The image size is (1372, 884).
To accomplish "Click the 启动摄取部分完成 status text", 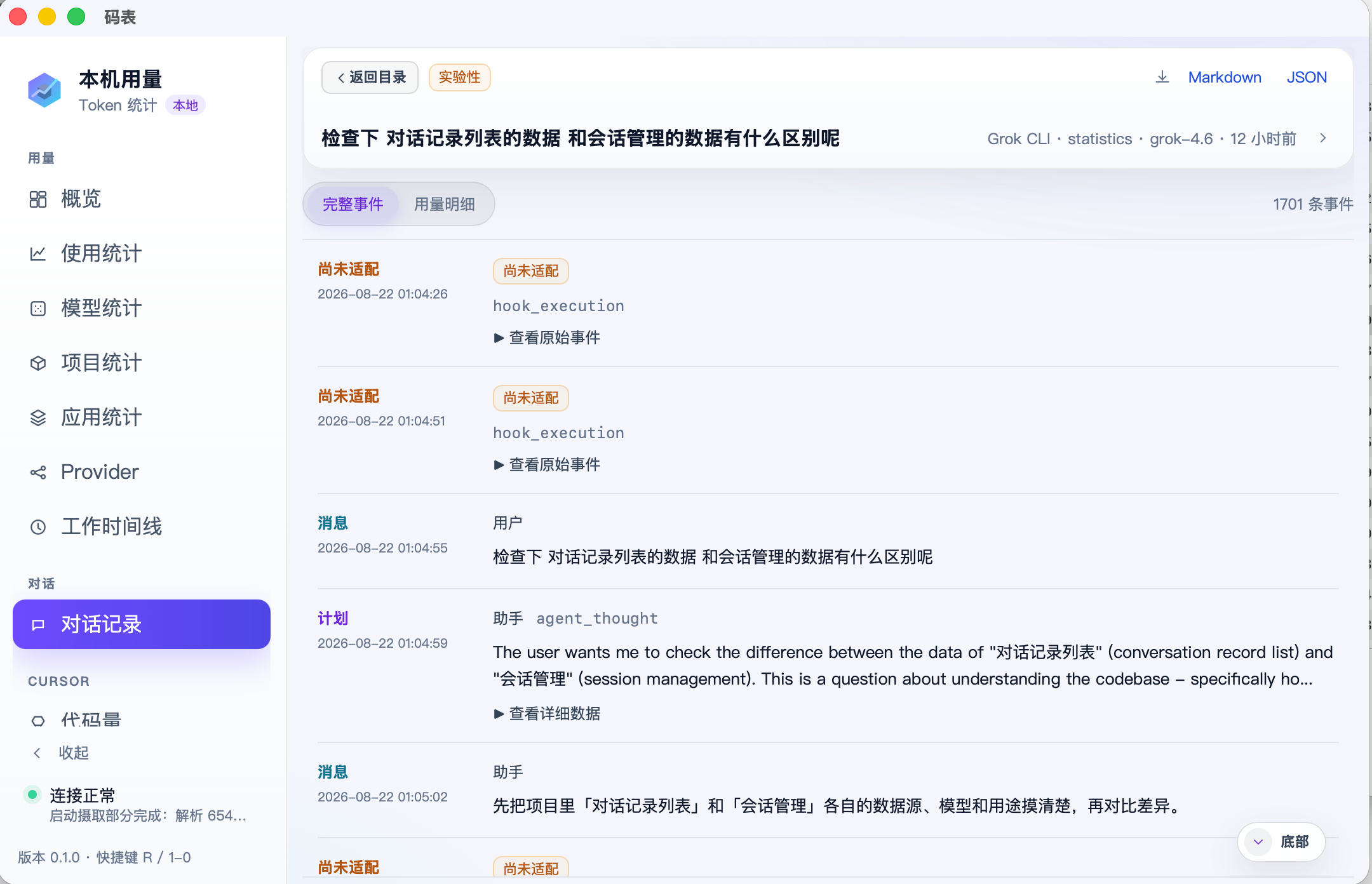I will (x=147, y=816).
